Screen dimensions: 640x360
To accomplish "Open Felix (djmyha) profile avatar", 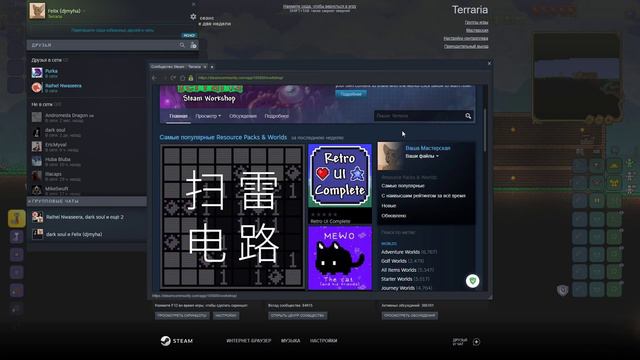I will pos(37,11).
